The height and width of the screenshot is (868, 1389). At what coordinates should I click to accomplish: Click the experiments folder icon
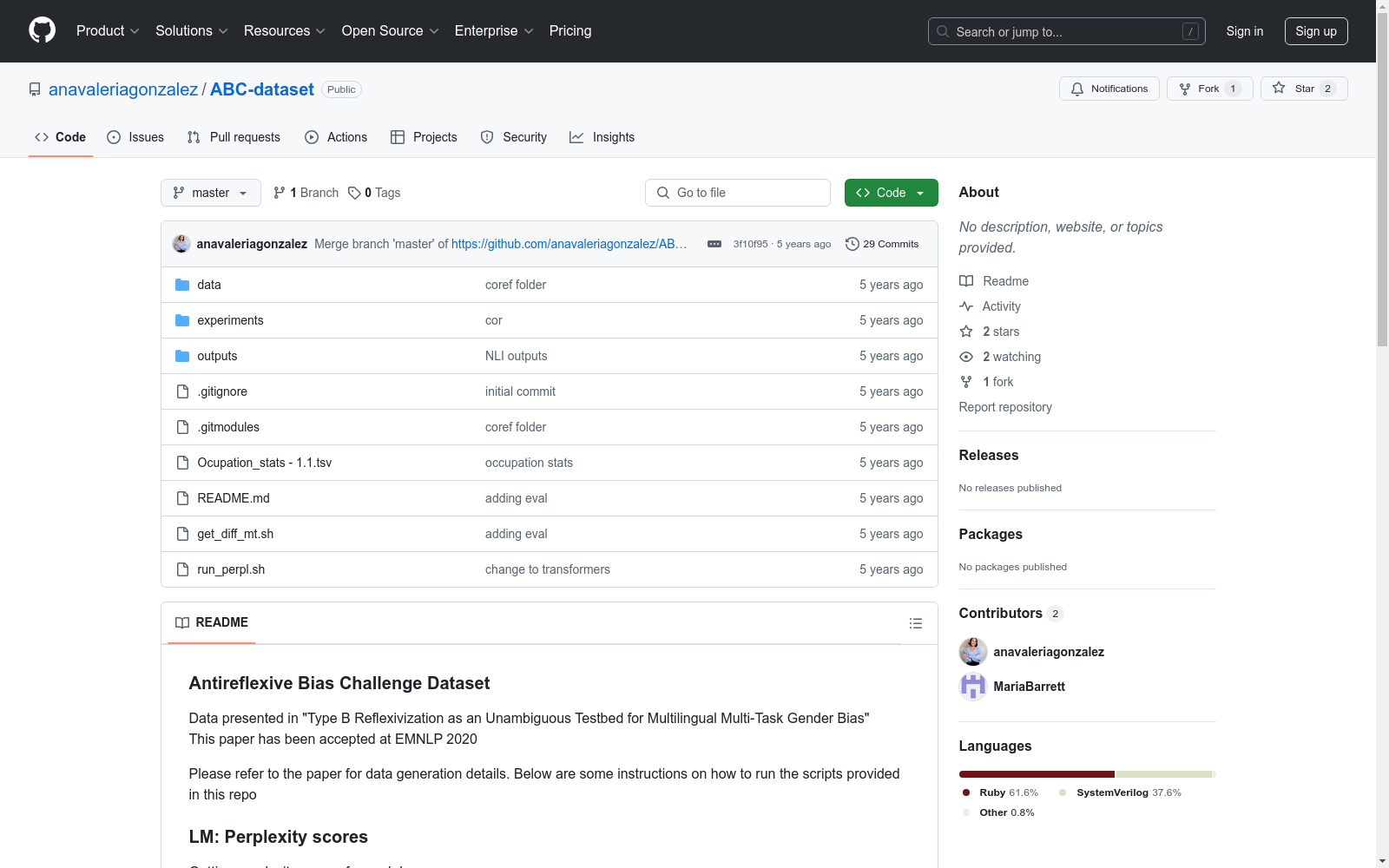pos(182,320)
